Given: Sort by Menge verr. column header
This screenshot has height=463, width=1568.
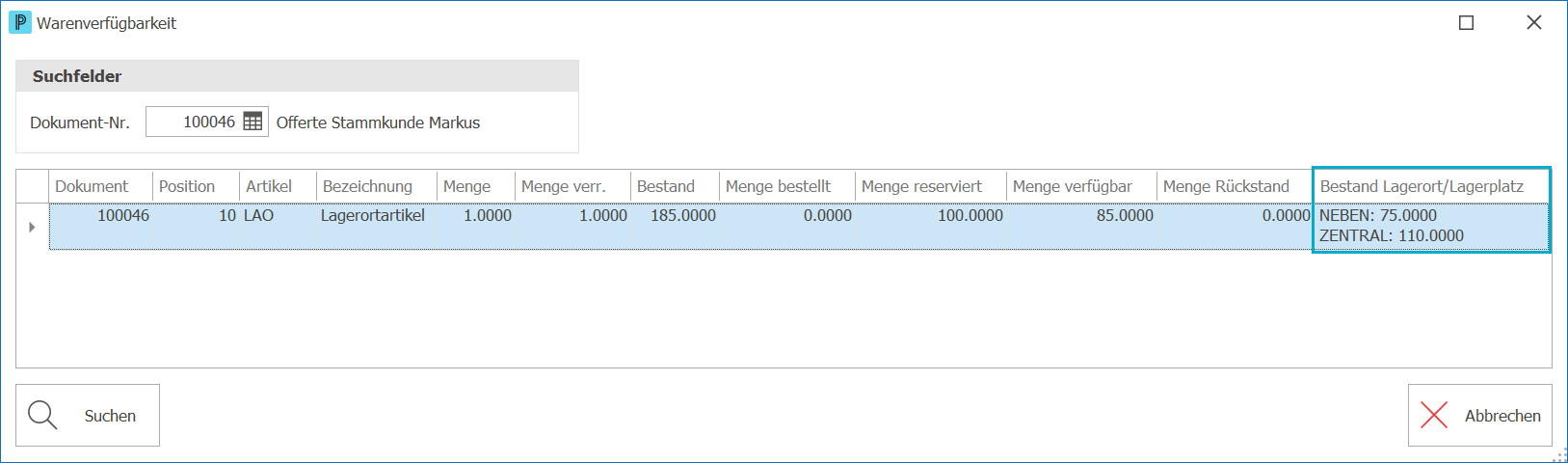Looking at the screenshot, I should [573, 186].
